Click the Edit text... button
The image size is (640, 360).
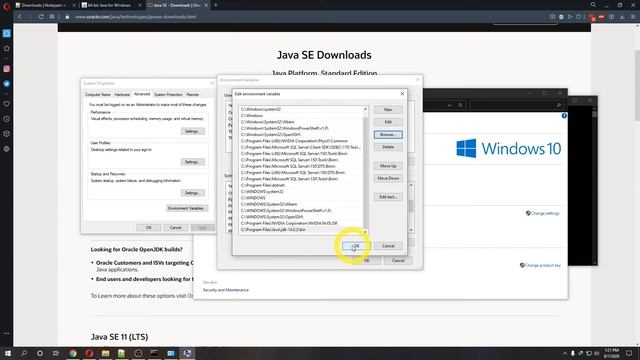pos(388,197)
